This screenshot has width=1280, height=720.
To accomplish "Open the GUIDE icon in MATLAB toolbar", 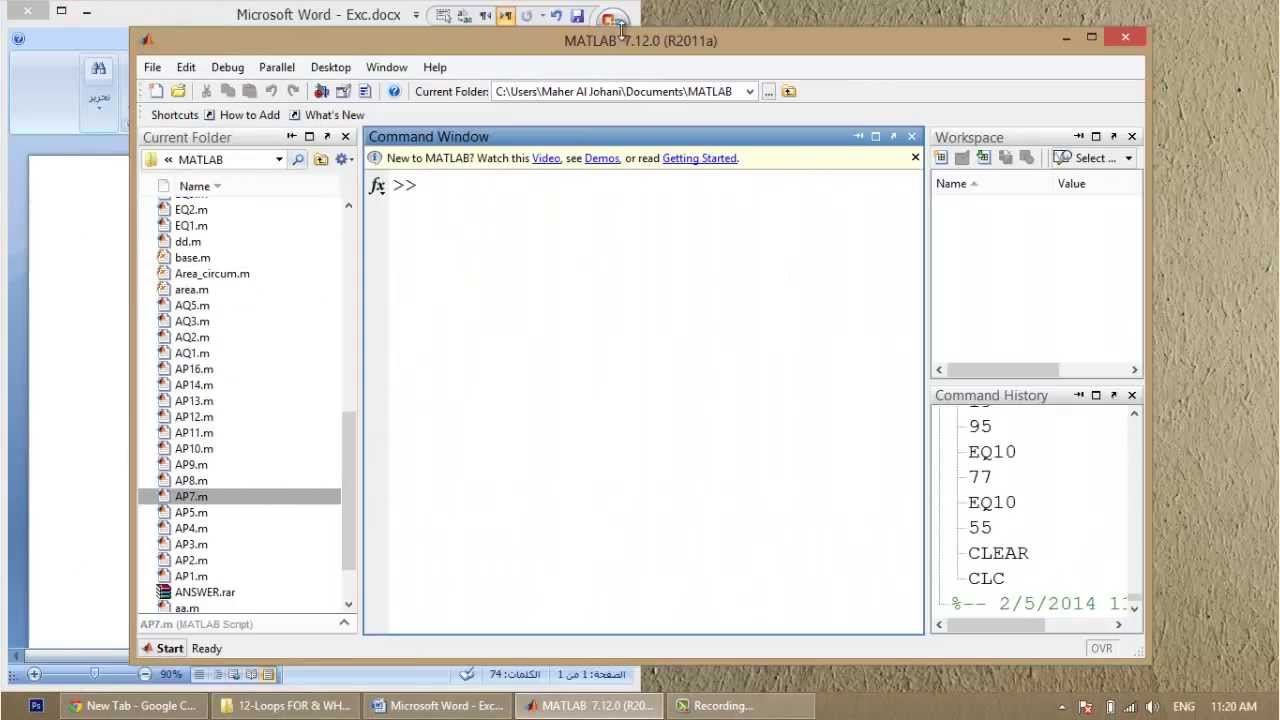I will tap(343, 91).
